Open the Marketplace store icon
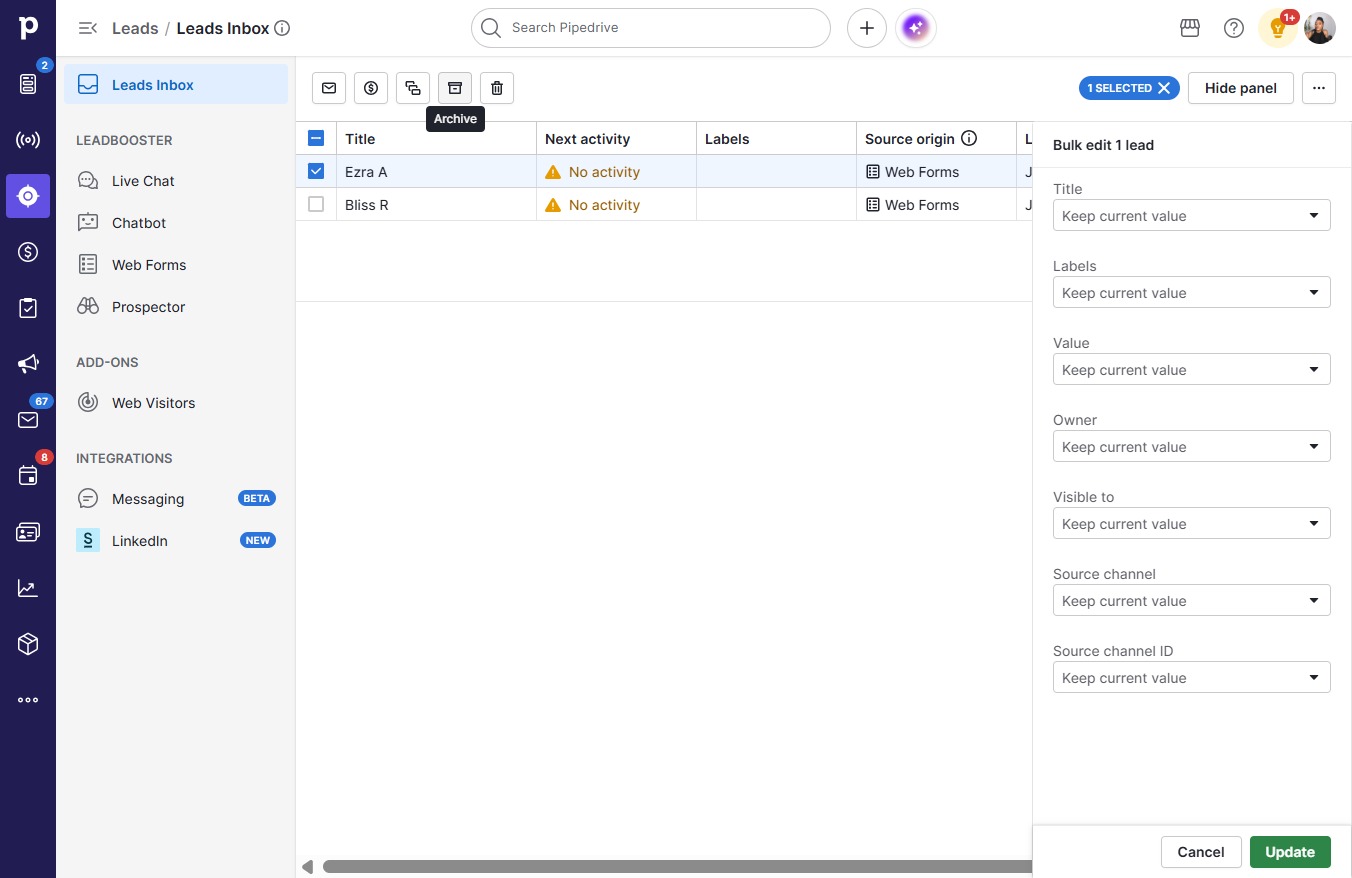Image resolution: width=1352 pixels, height=878 pixels. [x=1190, y=28]
